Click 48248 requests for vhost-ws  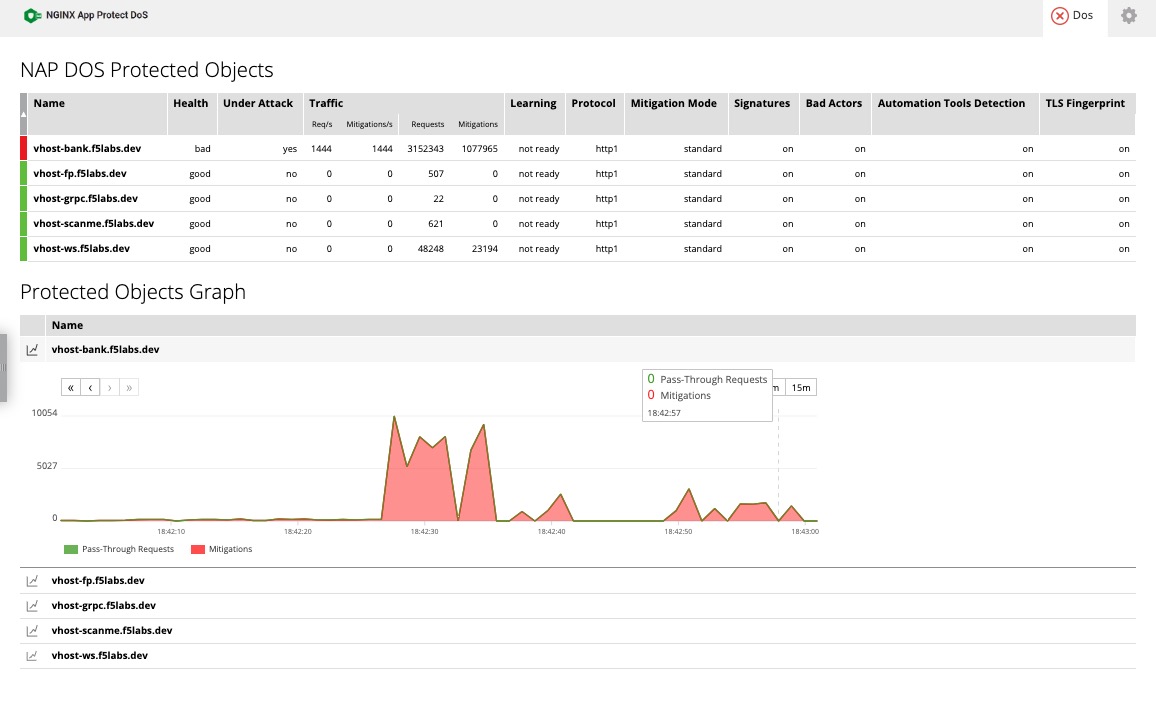click(x=431, y=249)
